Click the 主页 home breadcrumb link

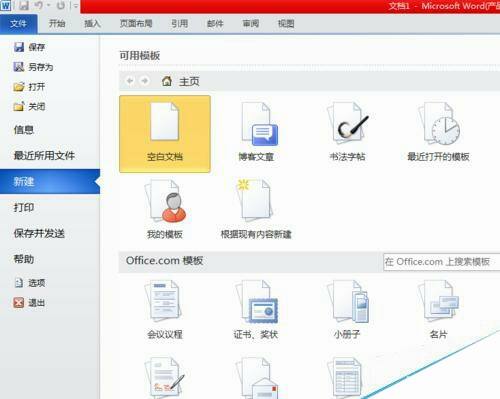[189, 81]
